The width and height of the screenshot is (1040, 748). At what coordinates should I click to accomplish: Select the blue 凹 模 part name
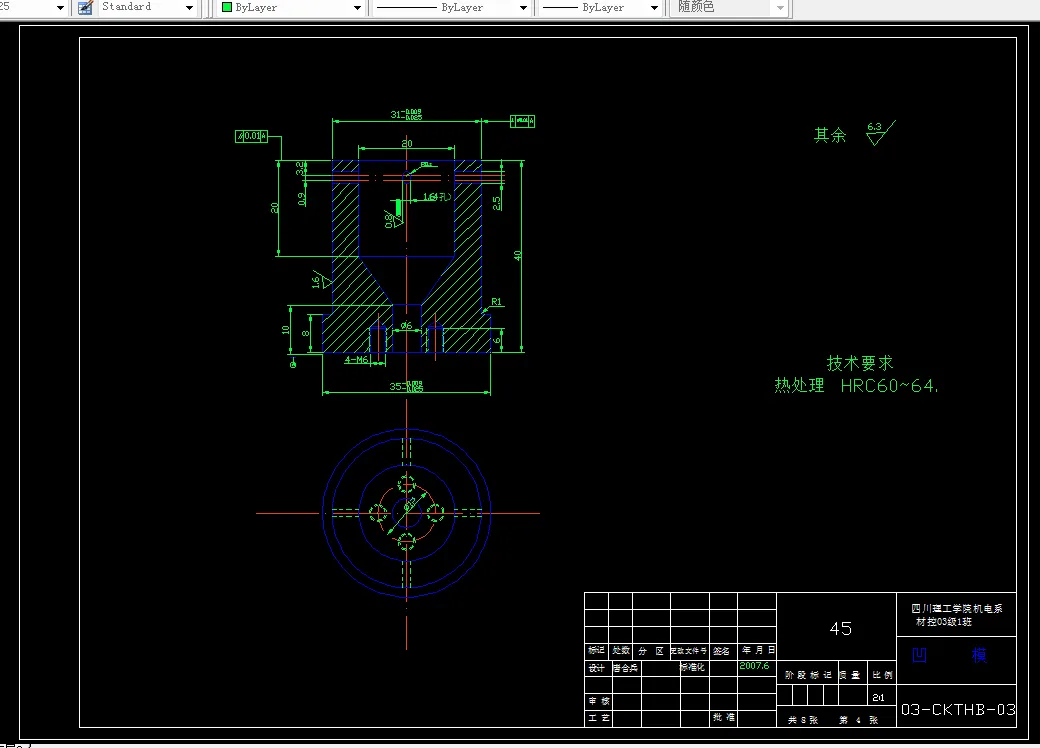tap(950, 656)
